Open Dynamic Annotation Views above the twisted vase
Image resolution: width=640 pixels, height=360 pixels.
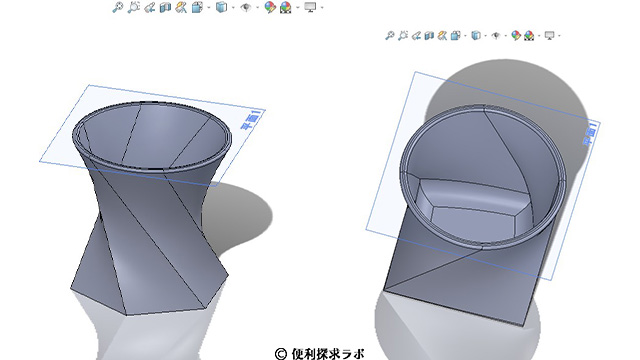(181, 7)
